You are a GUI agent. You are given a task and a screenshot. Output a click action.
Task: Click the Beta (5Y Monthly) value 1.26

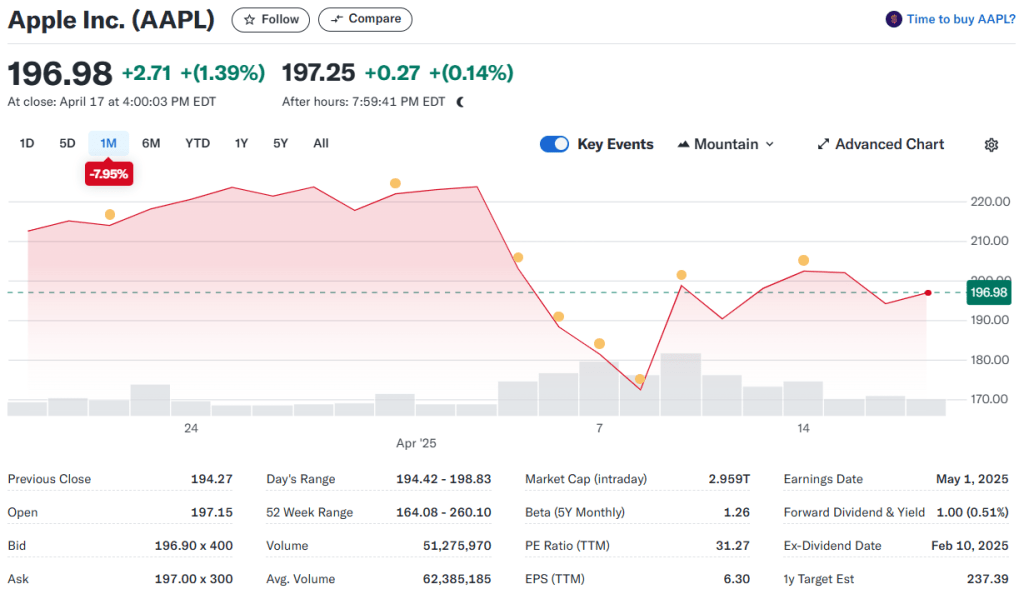pyautogui.click(x=737, y=512)
